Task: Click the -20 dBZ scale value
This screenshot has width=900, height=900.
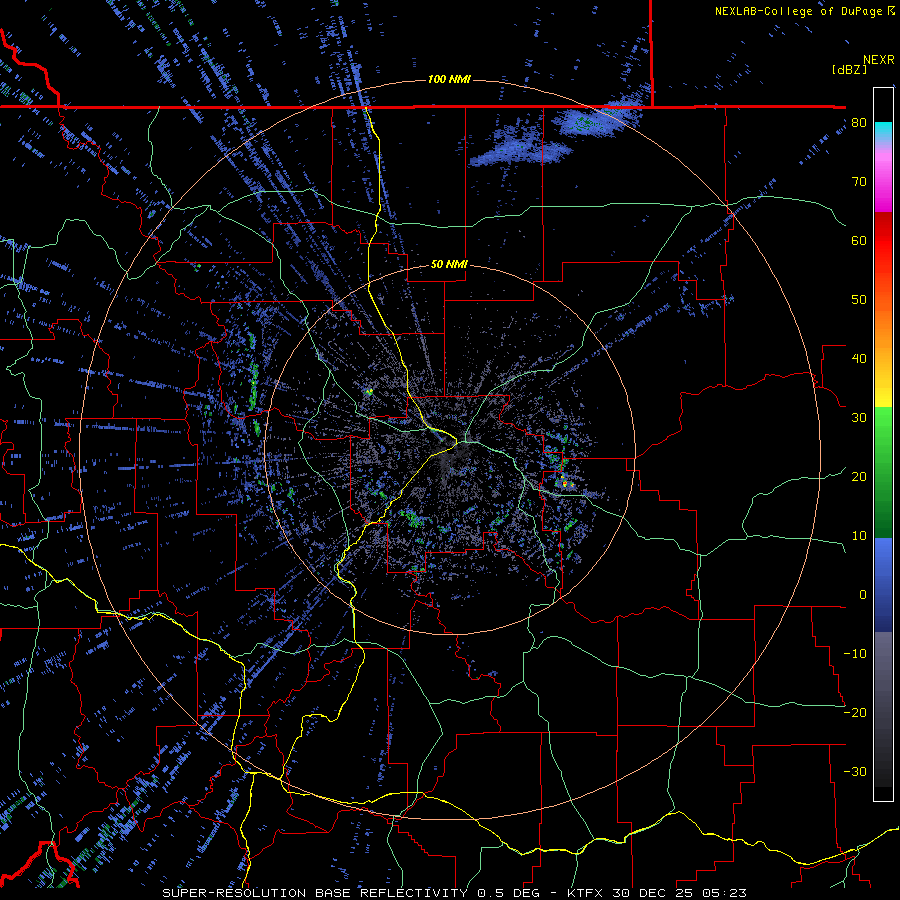Action: [855, 713]
